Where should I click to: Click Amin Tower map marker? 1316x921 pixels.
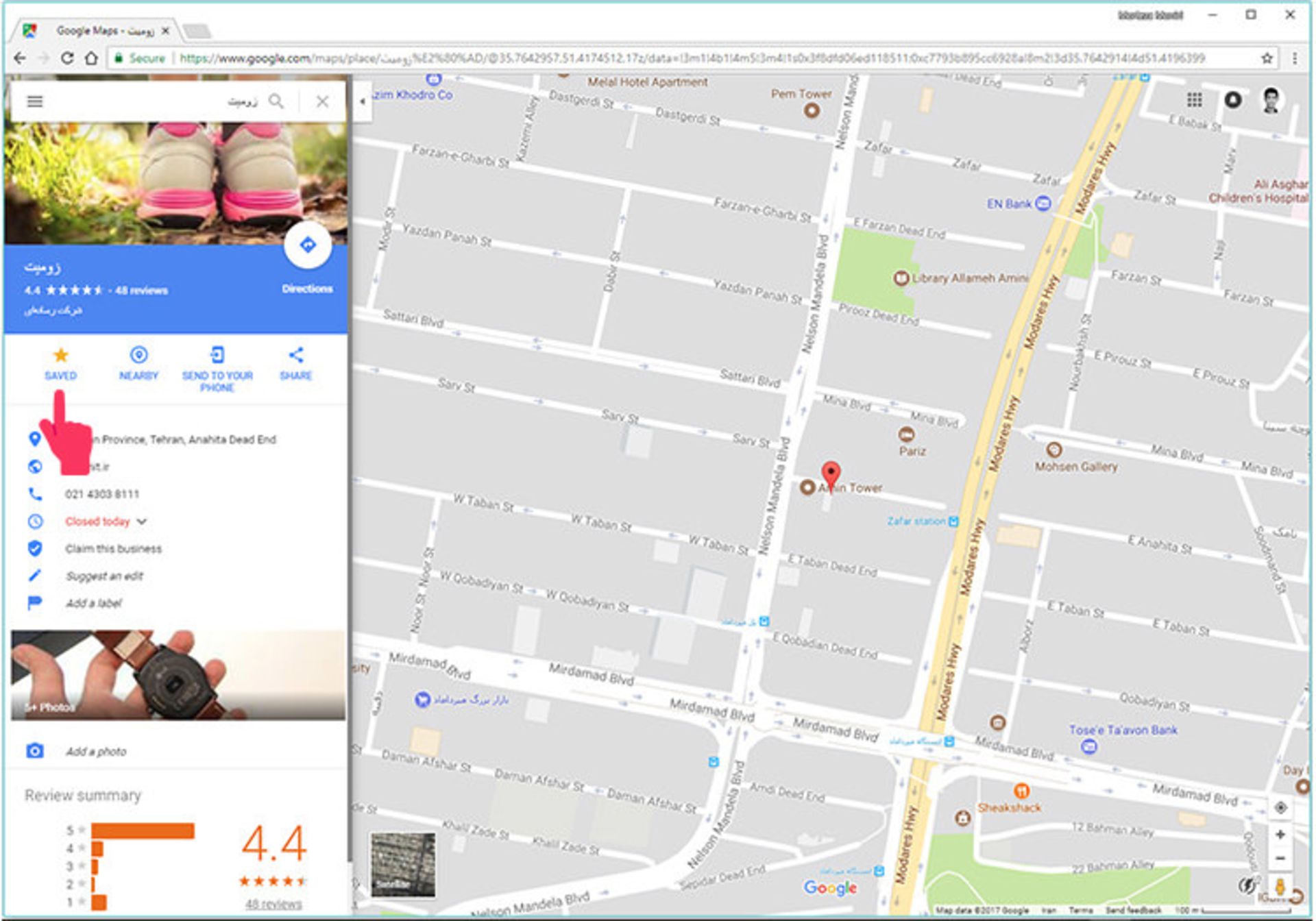tap(807, 487)
